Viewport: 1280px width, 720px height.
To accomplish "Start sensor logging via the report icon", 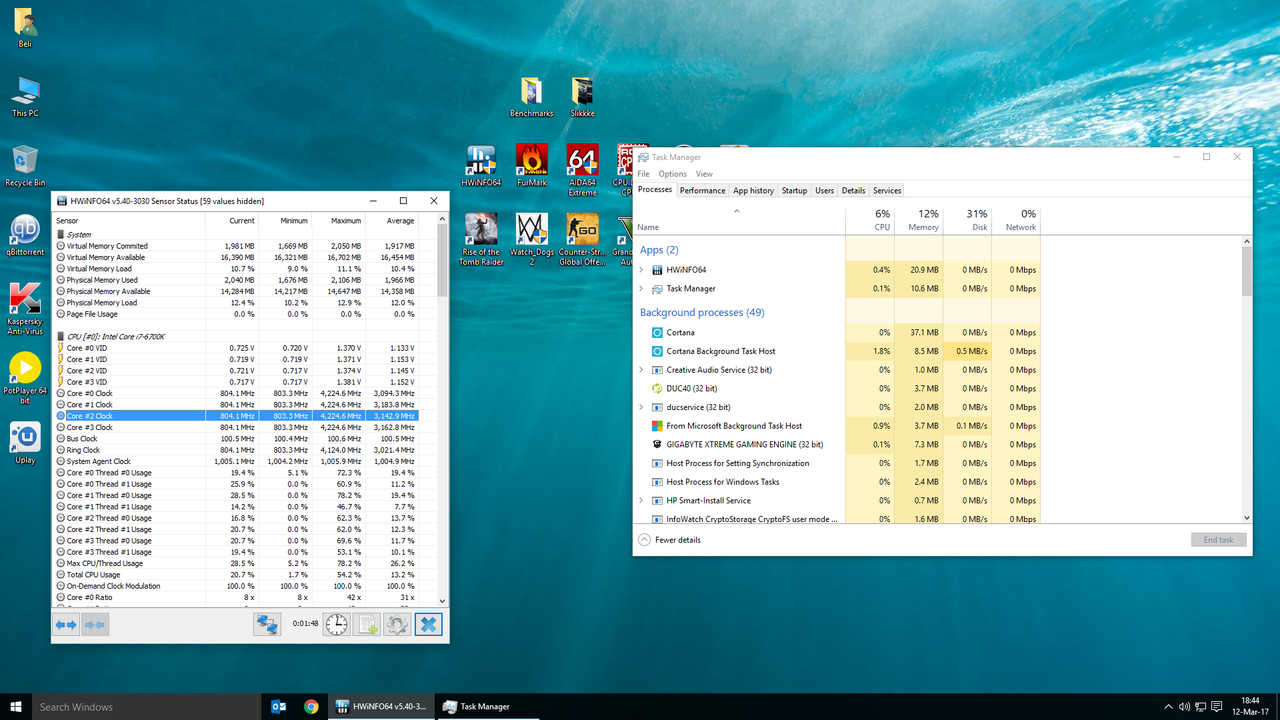I will (x=366, y=624).
